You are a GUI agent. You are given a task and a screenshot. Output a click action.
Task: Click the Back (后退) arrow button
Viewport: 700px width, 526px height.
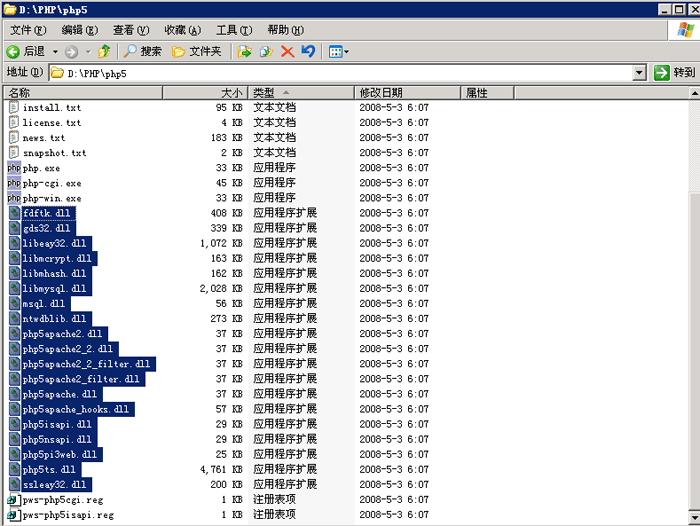[x=26, y=51]
